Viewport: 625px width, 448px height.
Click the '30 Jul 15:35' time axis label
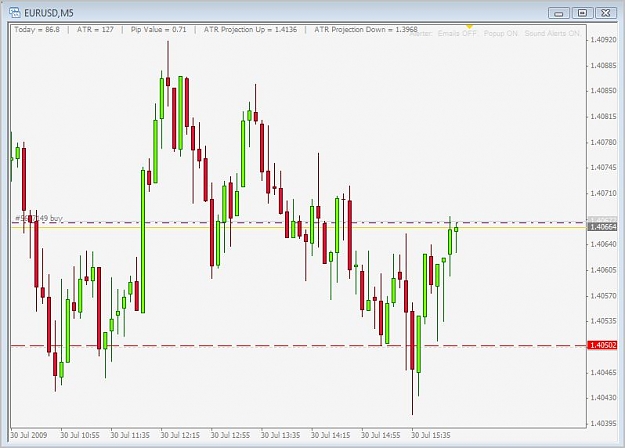pos(431,435)
